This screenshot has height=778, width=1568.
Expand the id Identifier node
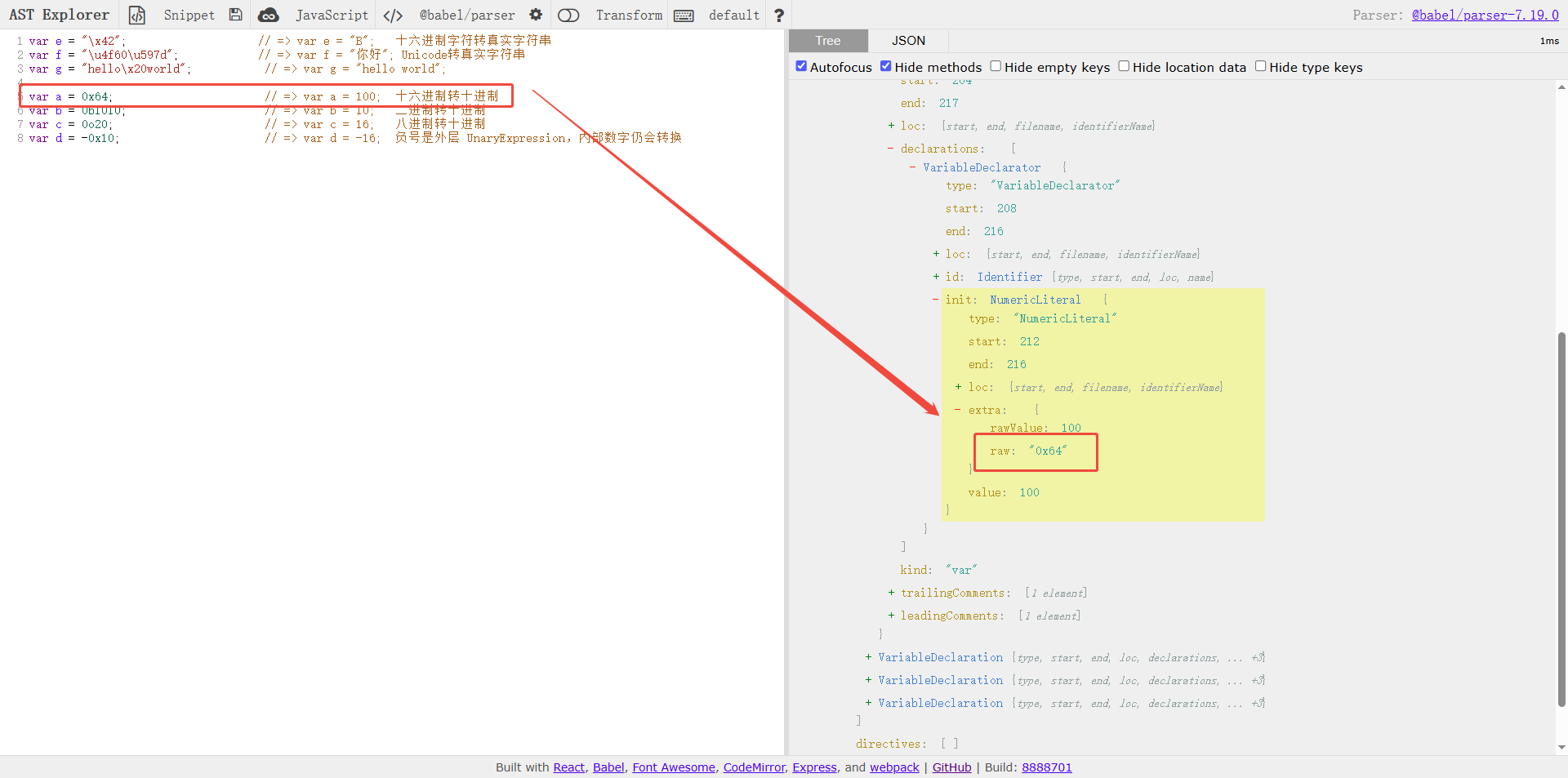click(936, 277)
